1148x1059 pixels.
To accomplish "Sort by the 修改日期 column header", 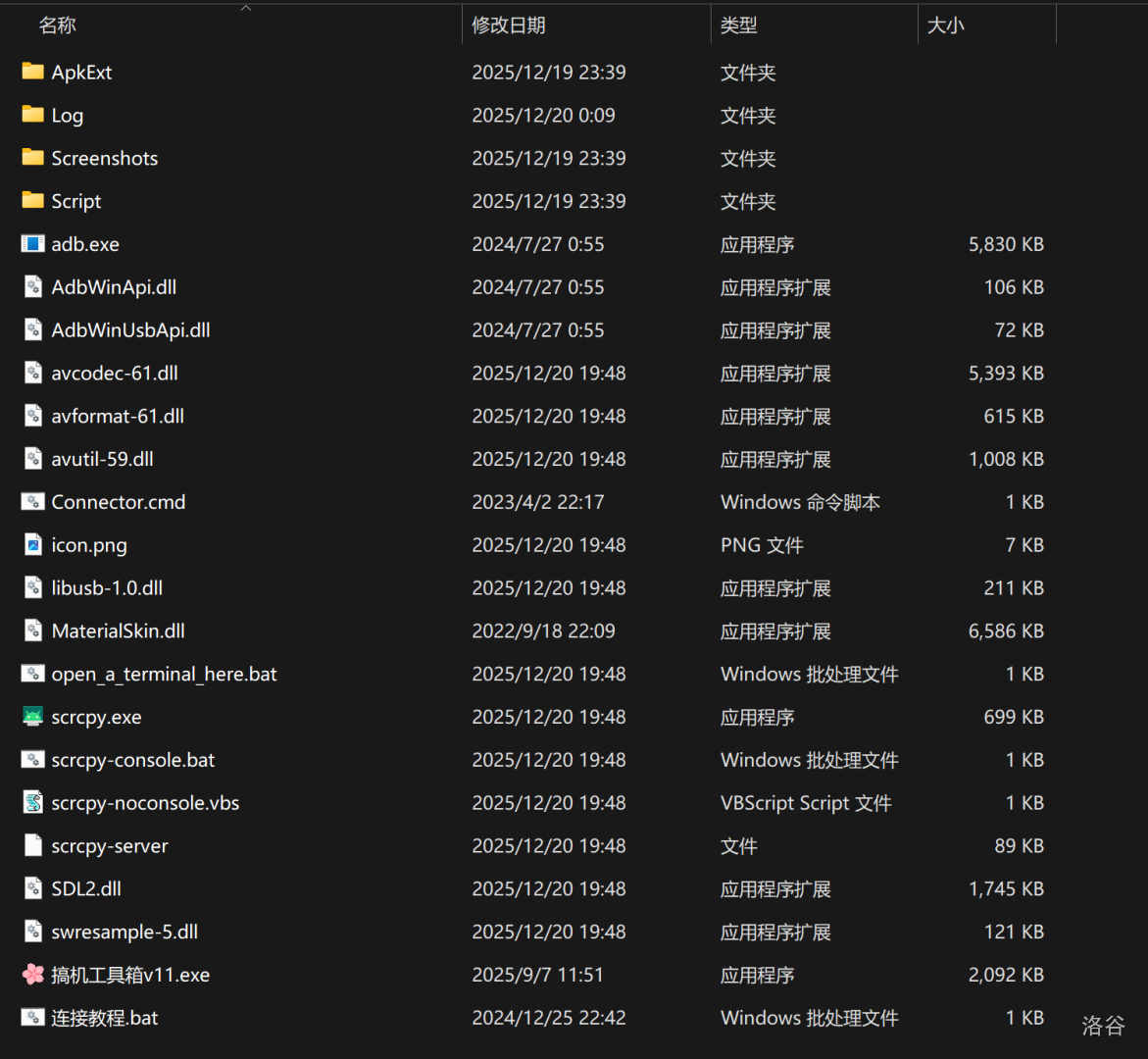I will coord(509,25).
